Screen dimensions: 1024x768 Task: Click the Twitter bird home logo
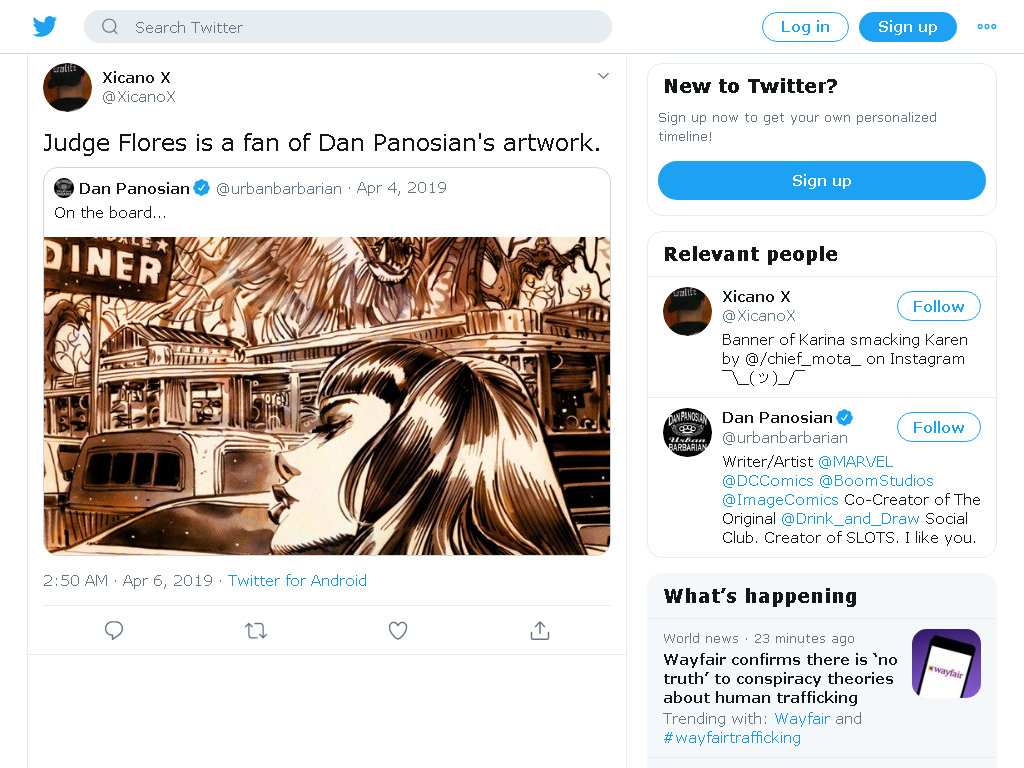pos(45,26)
